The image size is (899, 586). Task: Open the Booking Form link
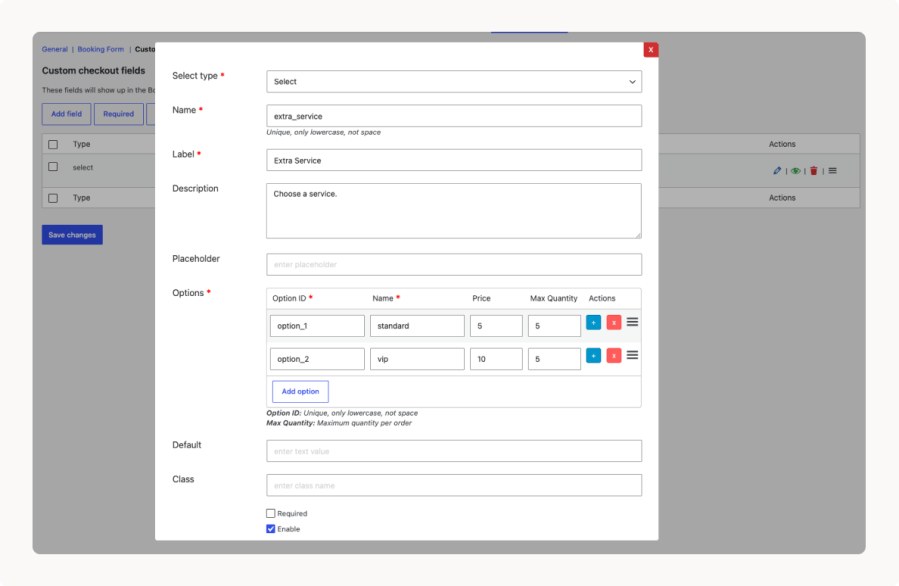coord(101,49)
